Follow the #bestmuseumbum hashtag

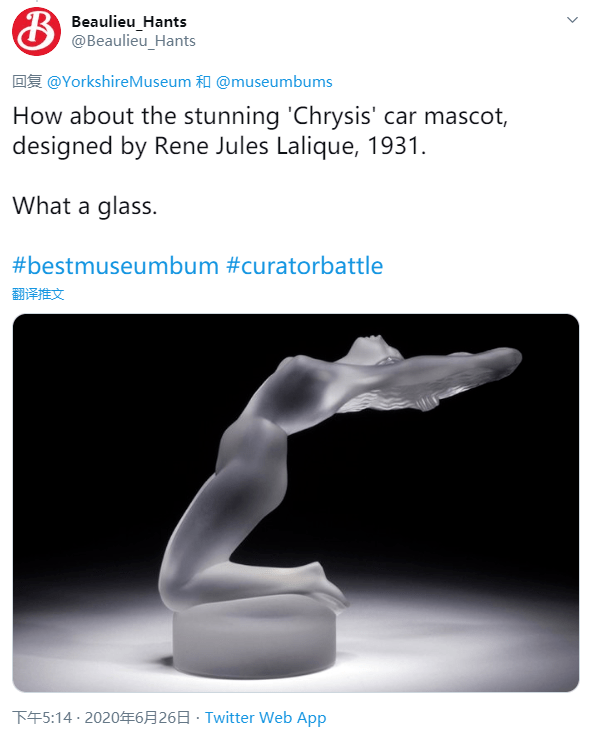tap(115, 265)
